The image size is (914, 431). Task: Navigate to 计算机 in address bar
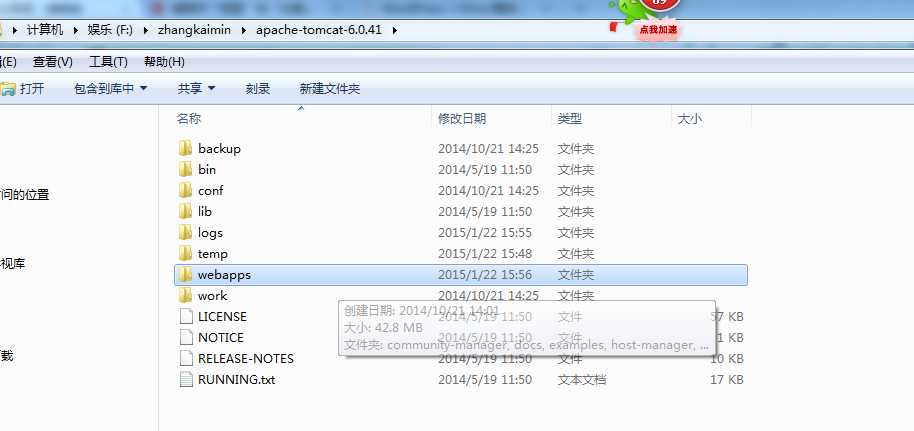click(x=45, y=30)
